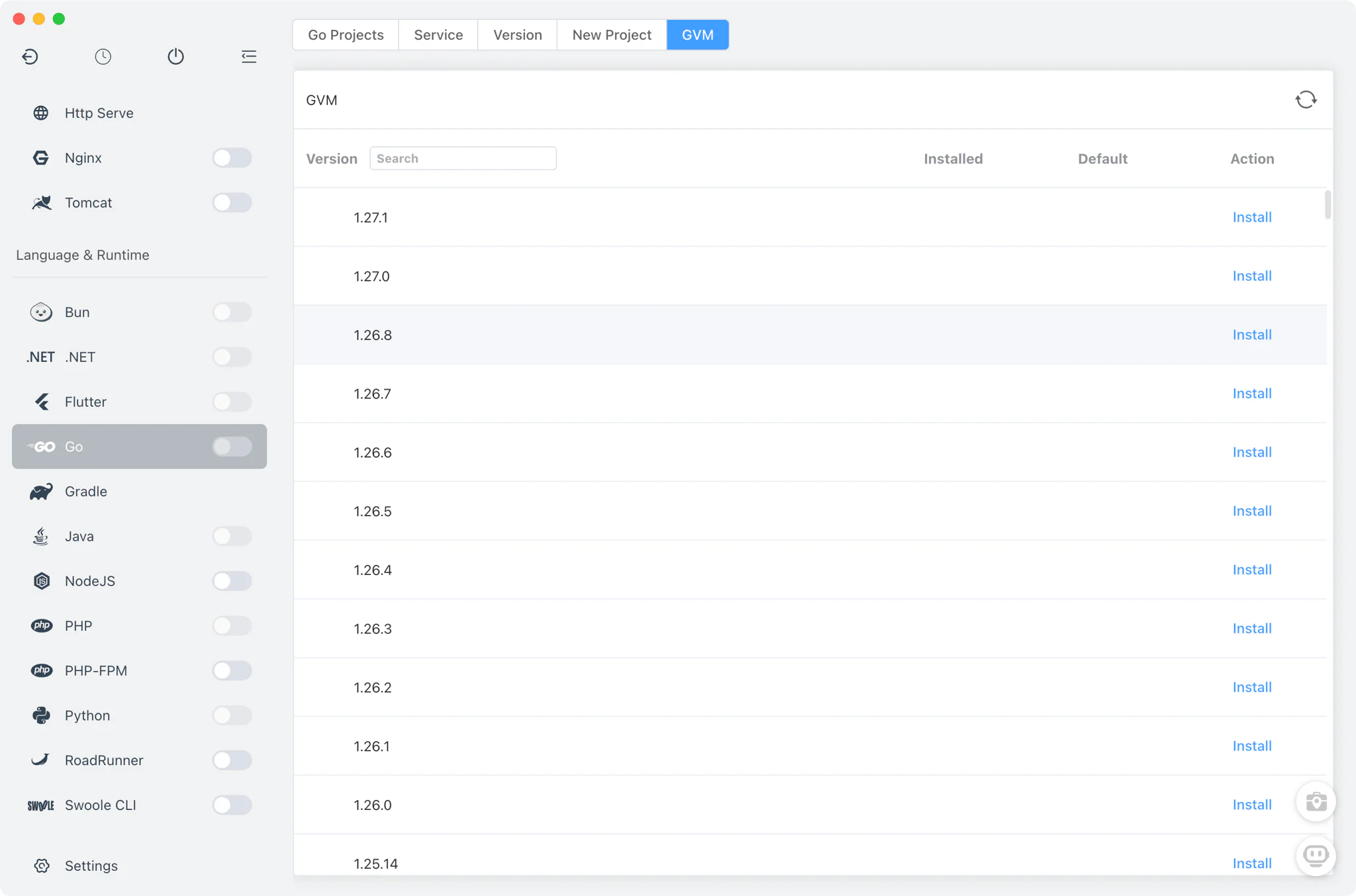Open the floating chatbot assistant button
Viewport: 1356px width, 896px height.
[x=1316, y=856]
